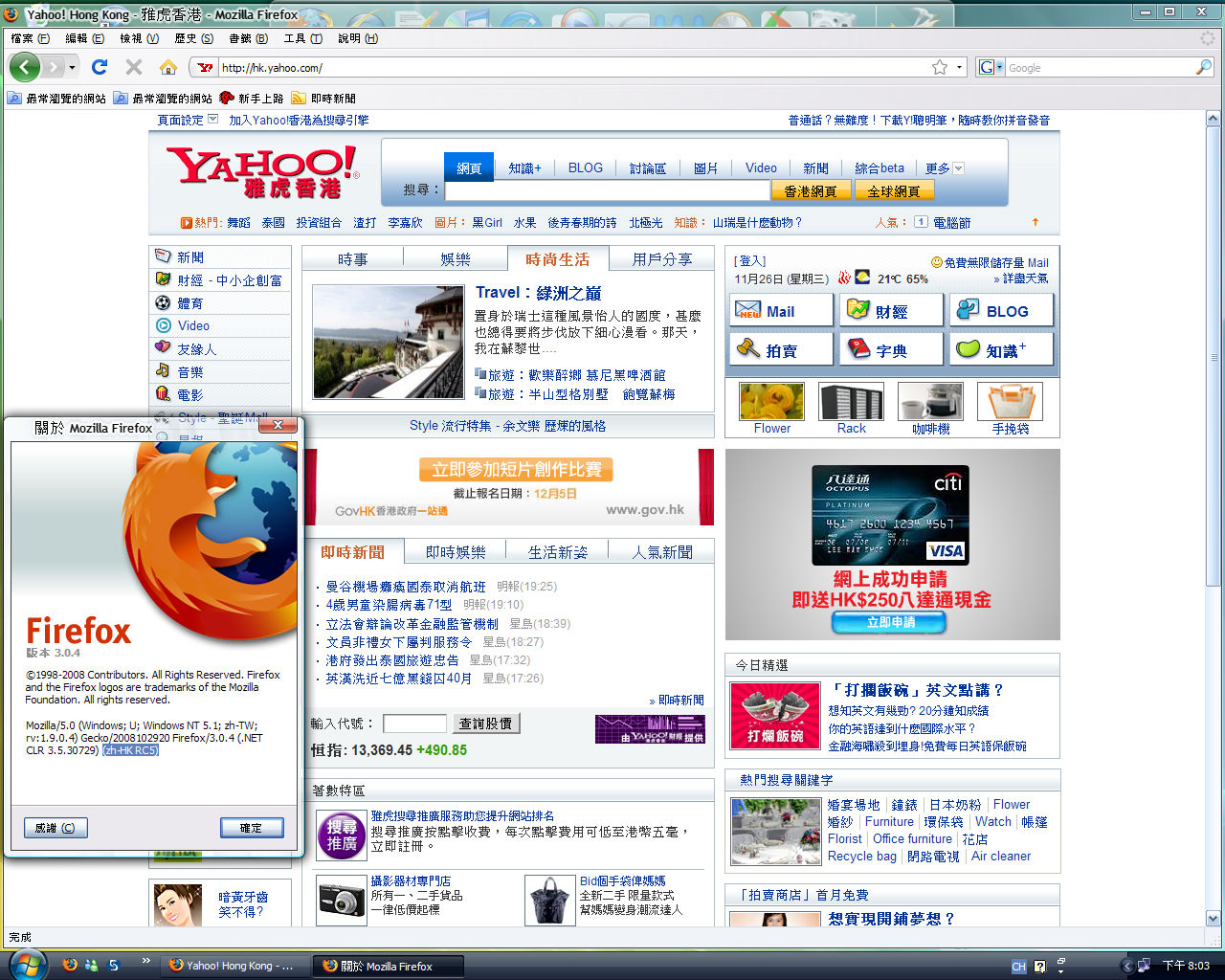Click the page's vertical scrollbar down arrow
This screenshot has width=1225, height=980.
click(1214, 918)
